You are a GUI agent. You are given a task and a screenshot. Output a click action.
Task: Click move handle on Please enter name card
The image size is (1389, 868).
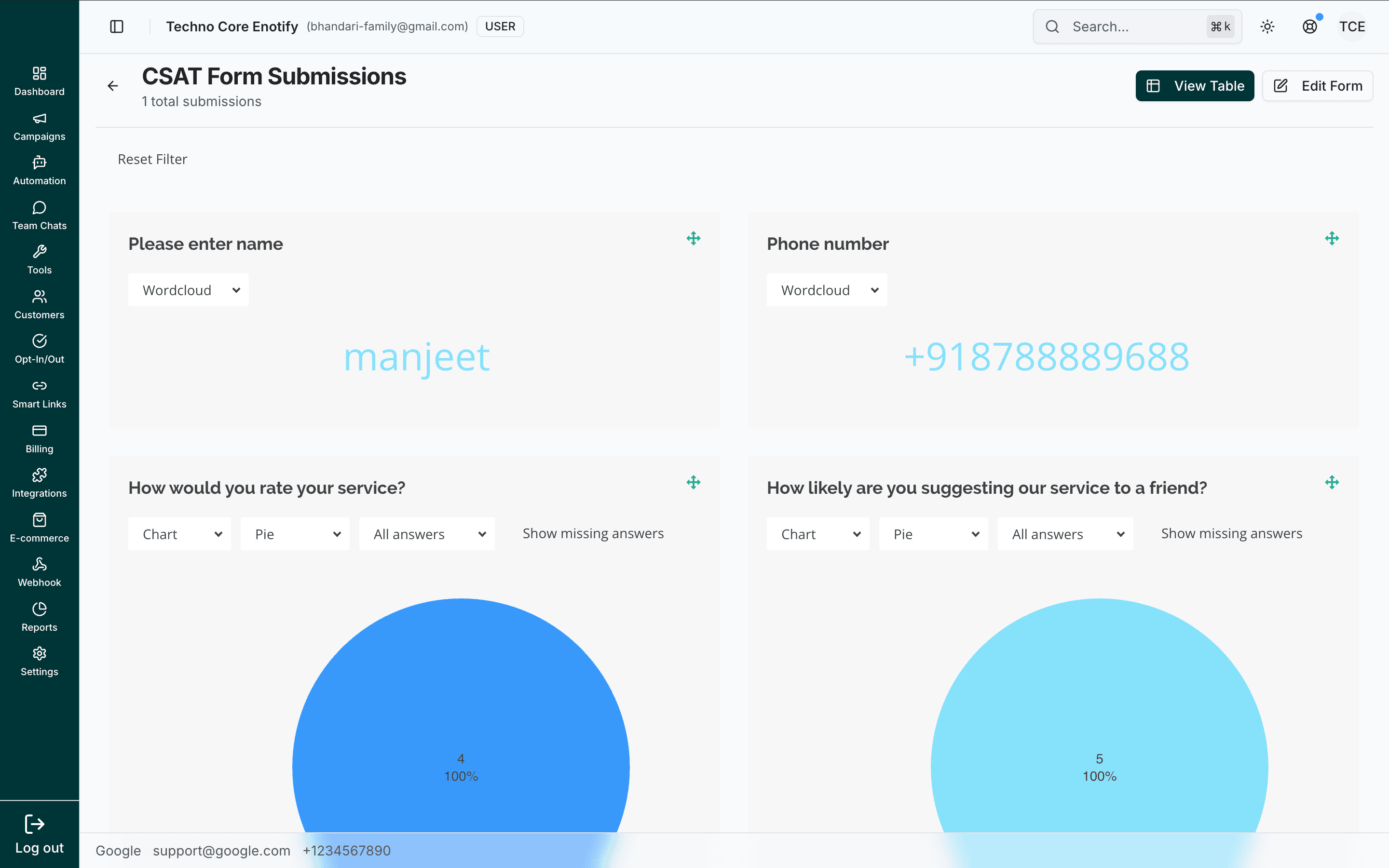coord(694,238)
